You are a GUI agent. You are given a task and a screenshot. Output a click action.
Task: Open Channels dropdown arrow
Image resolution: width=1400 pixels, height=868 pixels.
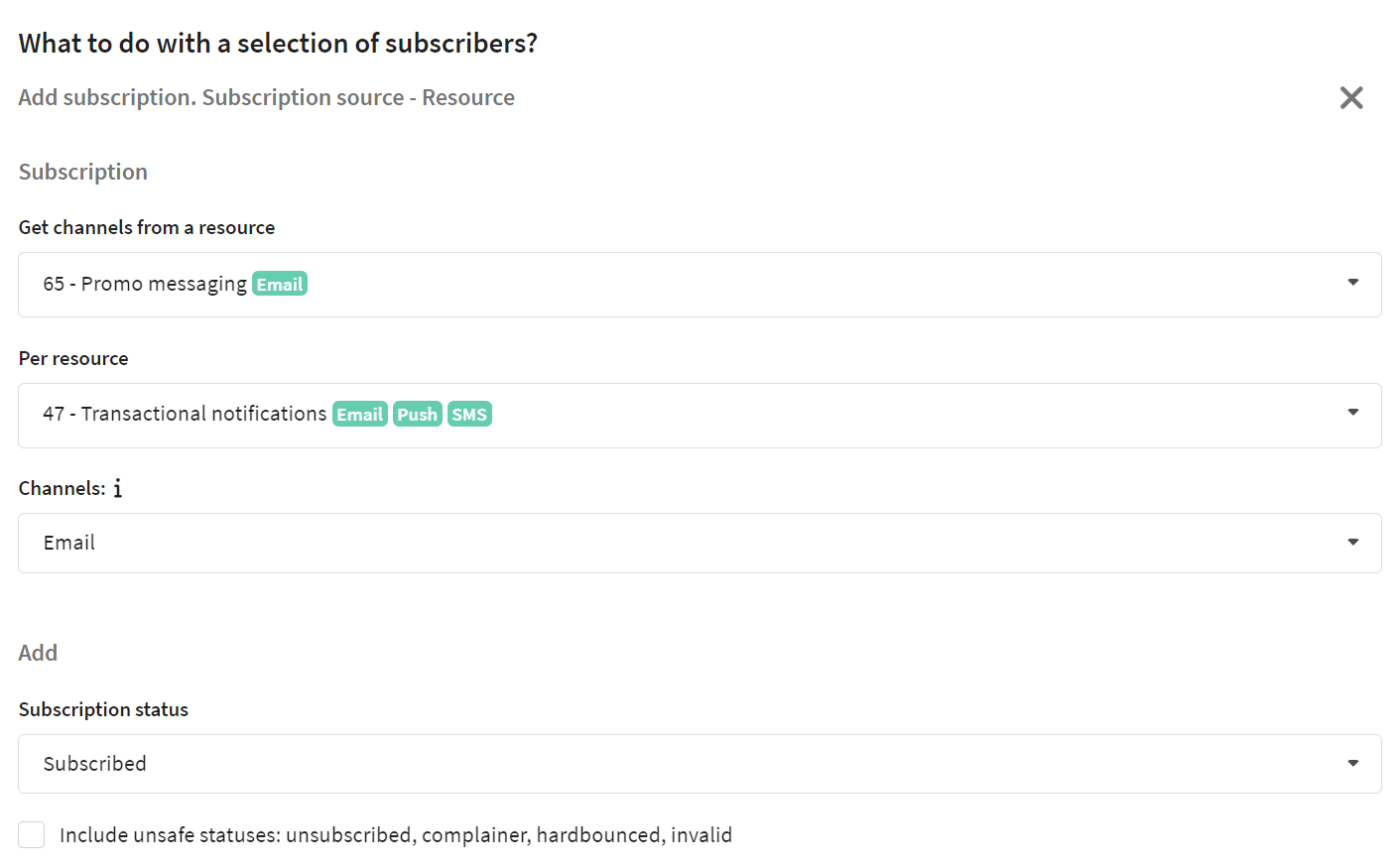1352,542
